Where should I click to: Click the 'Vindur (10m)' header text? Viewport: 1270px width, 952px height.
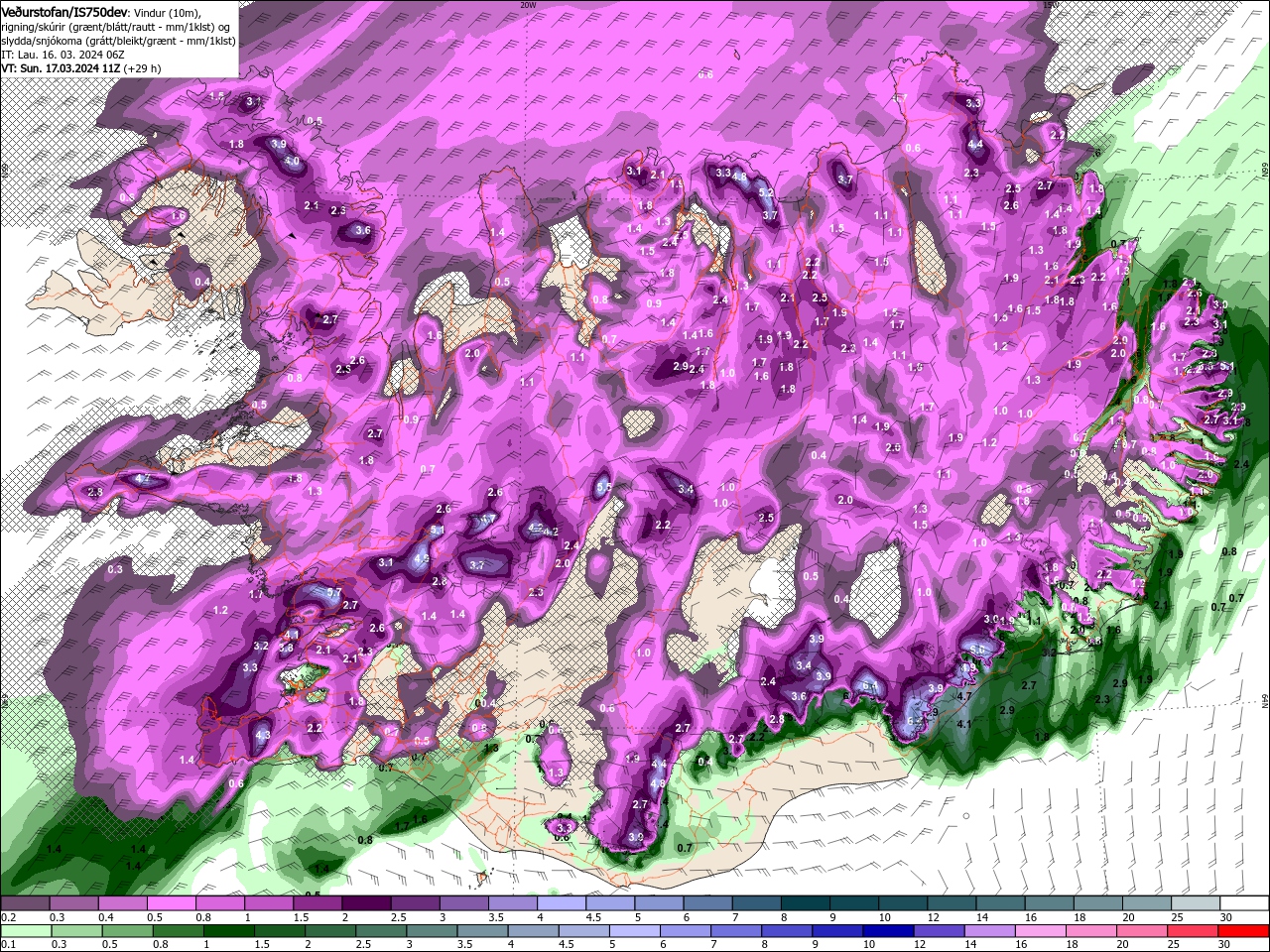pyautogui.click(x=168, y=13)
